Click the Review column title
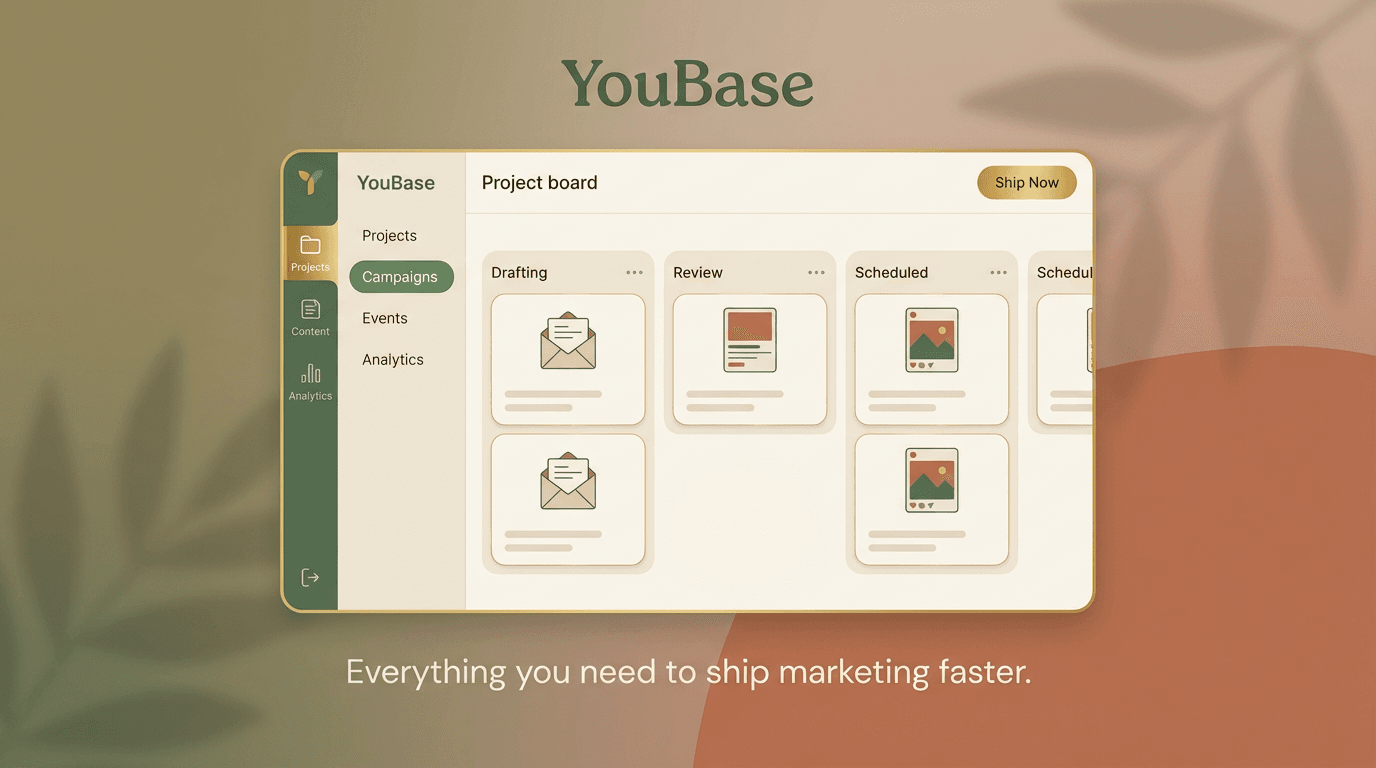Image resolution: width=1376 pixels, height=768 pixels. pos(698,272)
